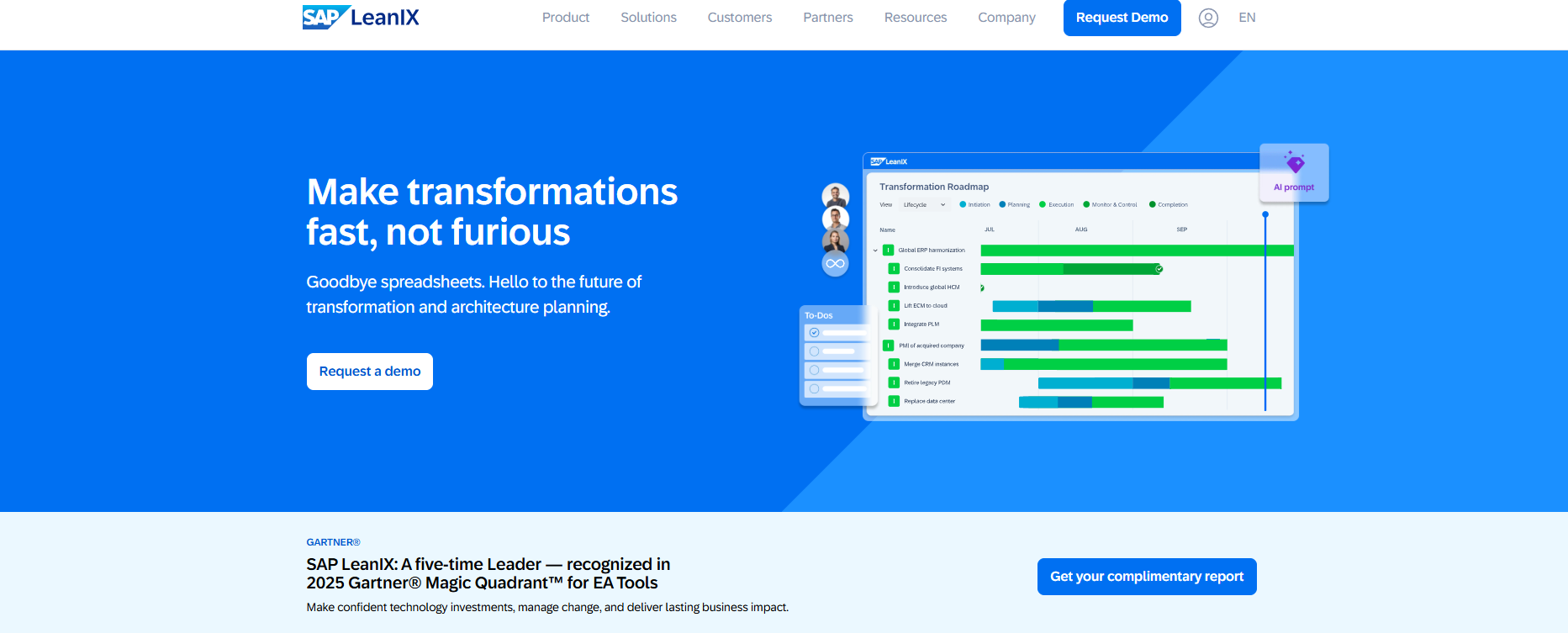Click the Transformation Roadmap heading
Viewport: 1568px width, 633px height.
click(934, 187)
